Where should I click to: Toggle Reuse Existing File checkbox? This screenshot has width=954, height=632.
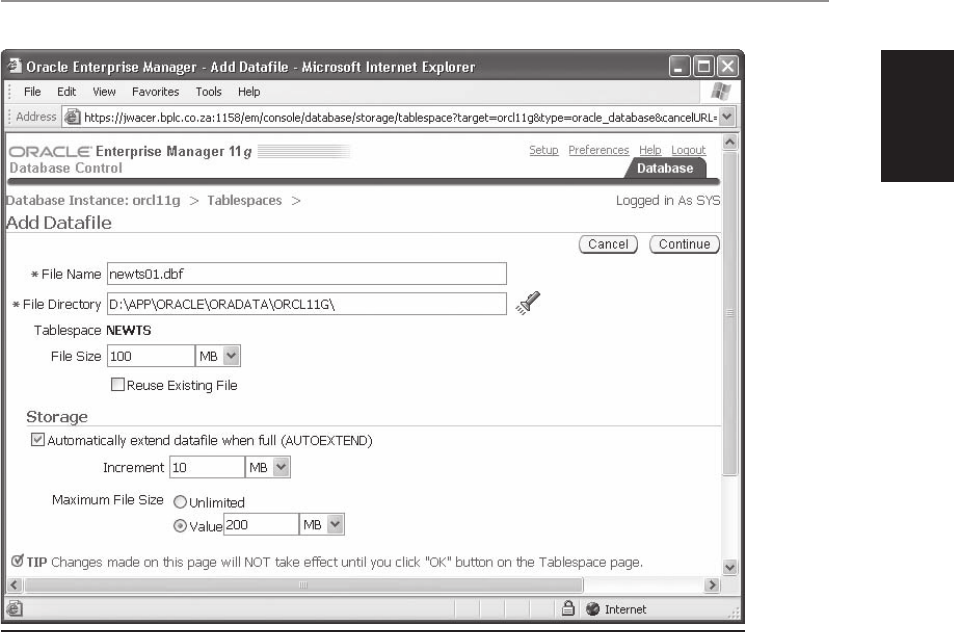pyautogui.click(x=117, y=384)
